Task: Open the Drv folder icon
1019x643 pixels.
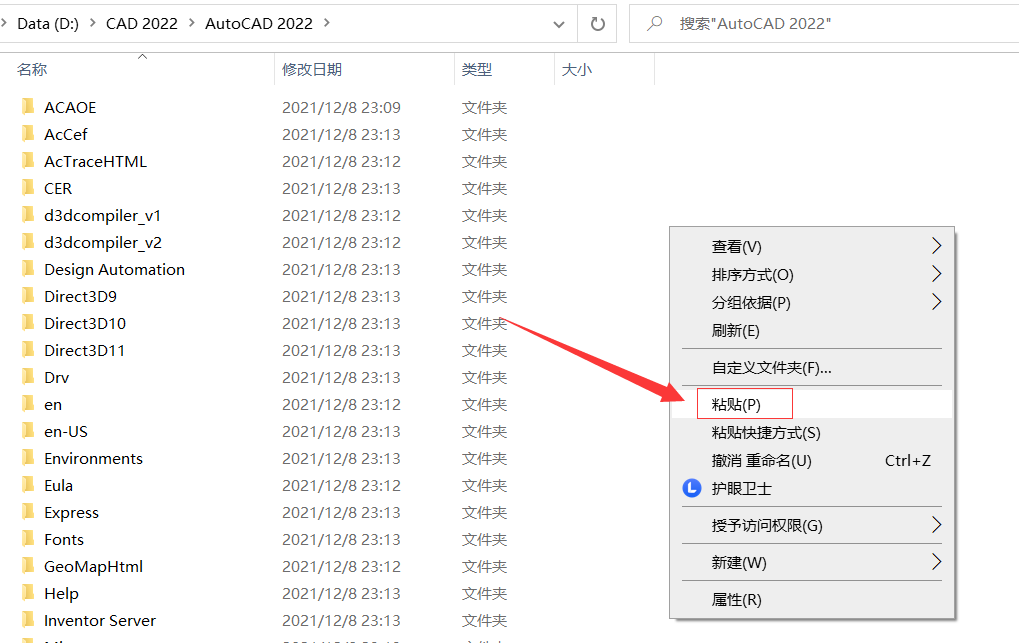Action: [30, 376]
